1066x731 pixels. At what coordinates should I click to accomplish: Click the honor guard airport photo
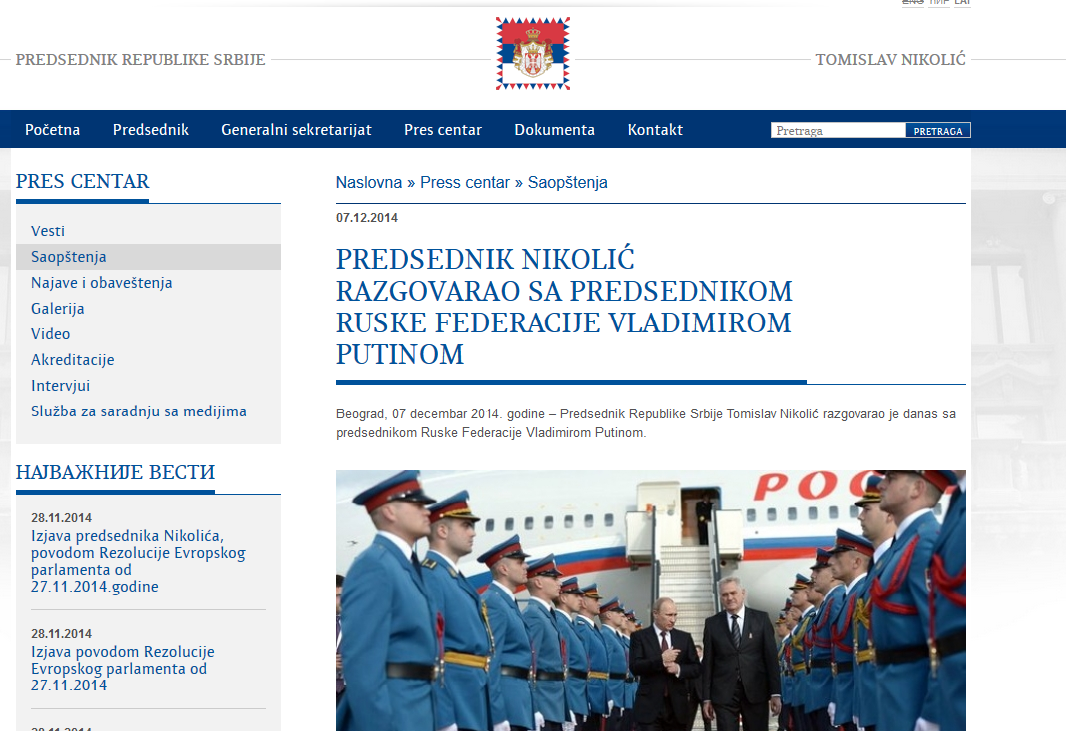click(x=650, y=600)
